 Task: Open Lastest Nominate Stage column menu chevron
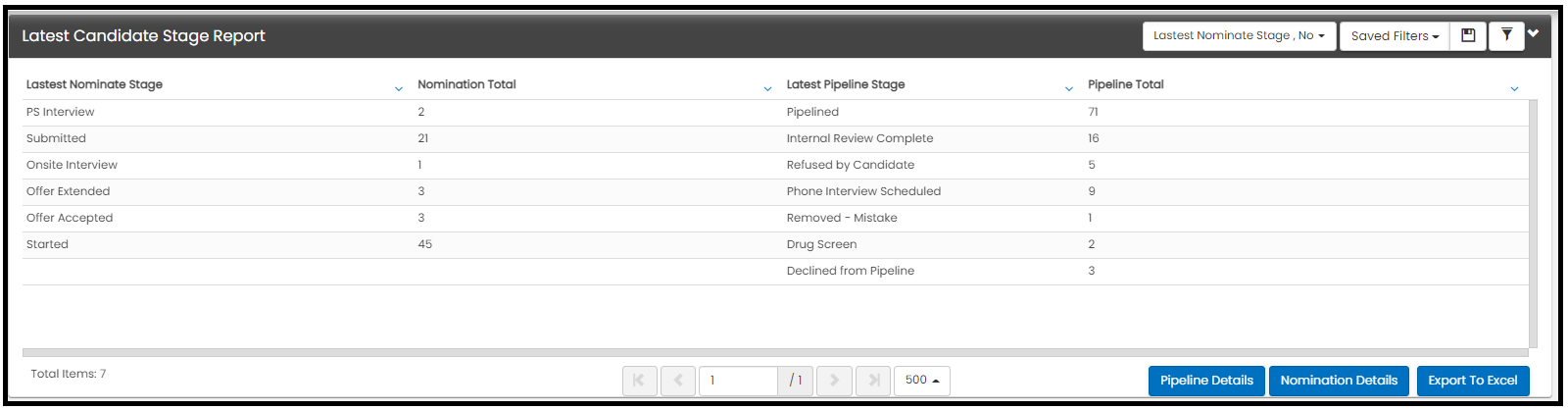pos(399,88)
